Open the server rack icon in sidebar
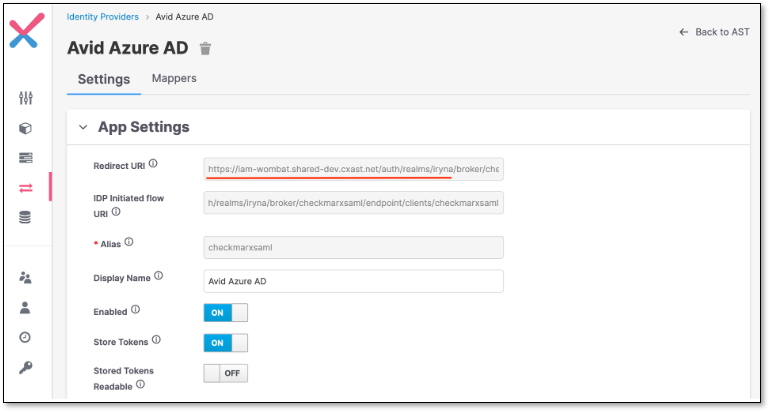 click(26, 157)
